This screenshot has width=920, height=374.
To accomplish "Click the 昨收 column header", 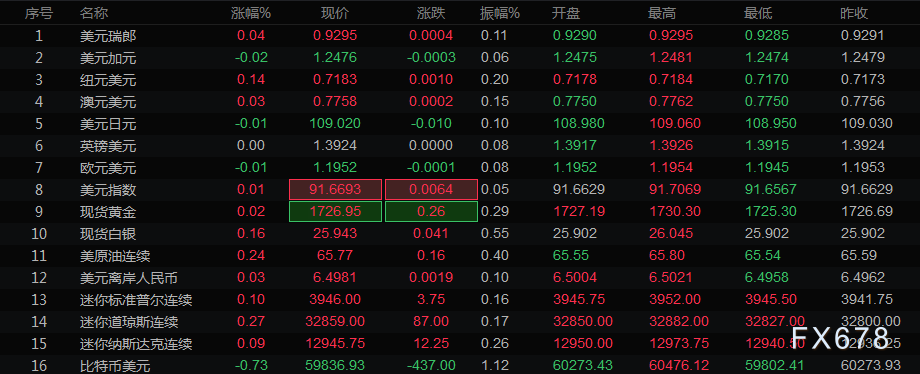I will (854, 13).
